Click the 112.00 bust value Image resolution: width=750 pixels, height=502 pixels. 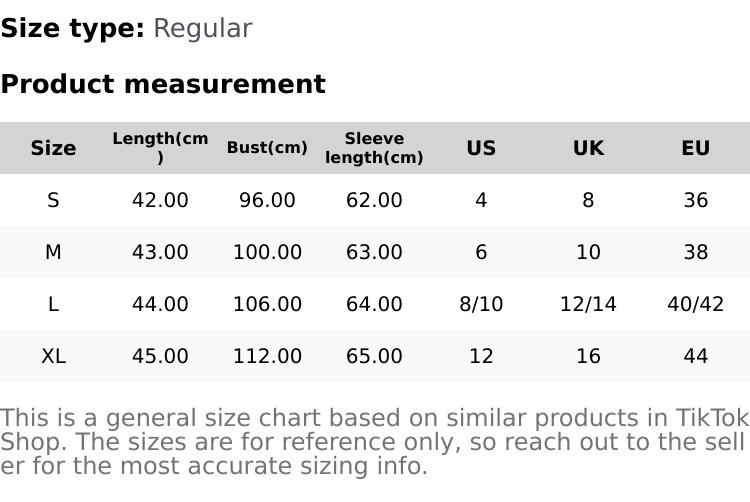[267, 356]
